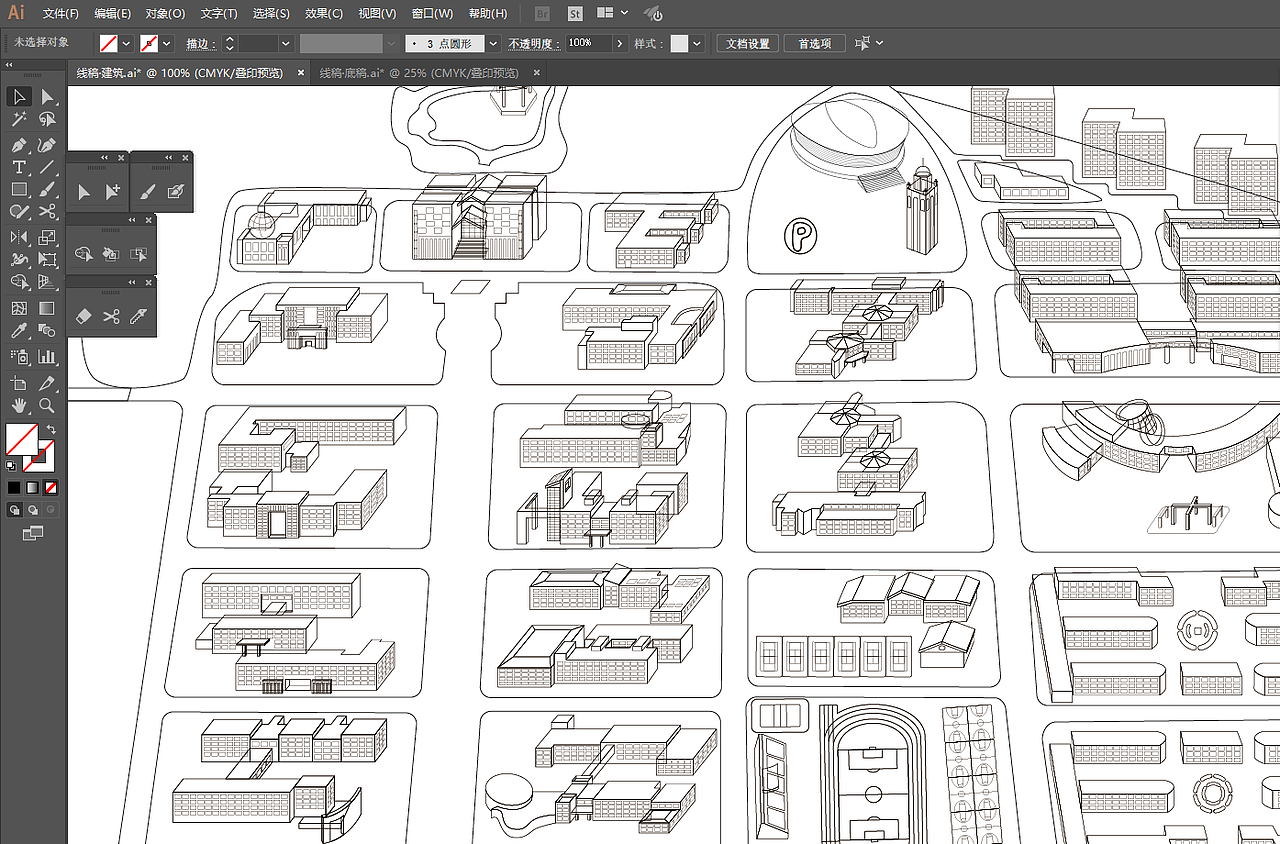The width and height of the screenshot is (1280, 844).
Task: Select the Free Transform tool
Action: [x=47, y=259]
